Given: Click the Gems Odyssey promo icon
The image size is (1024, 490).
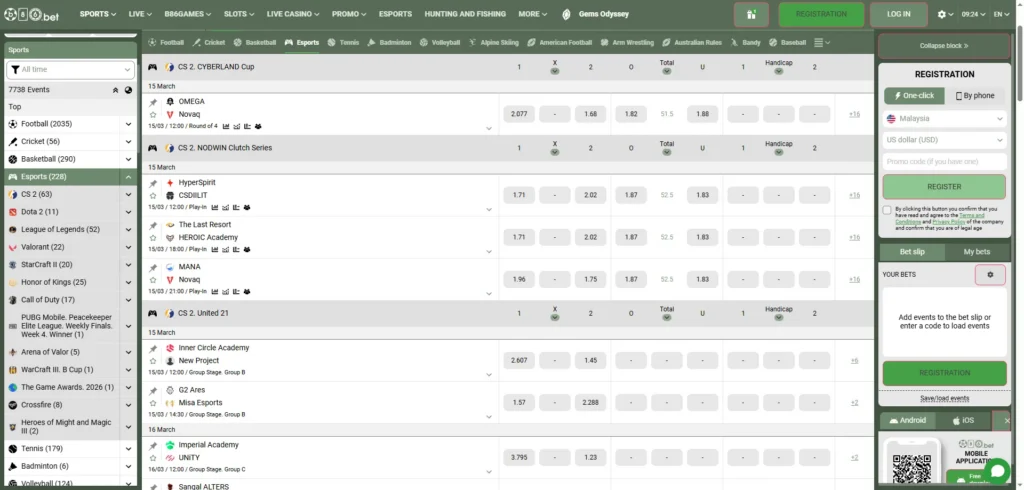Looking at the screenshot, I should [x=566, y=14].
